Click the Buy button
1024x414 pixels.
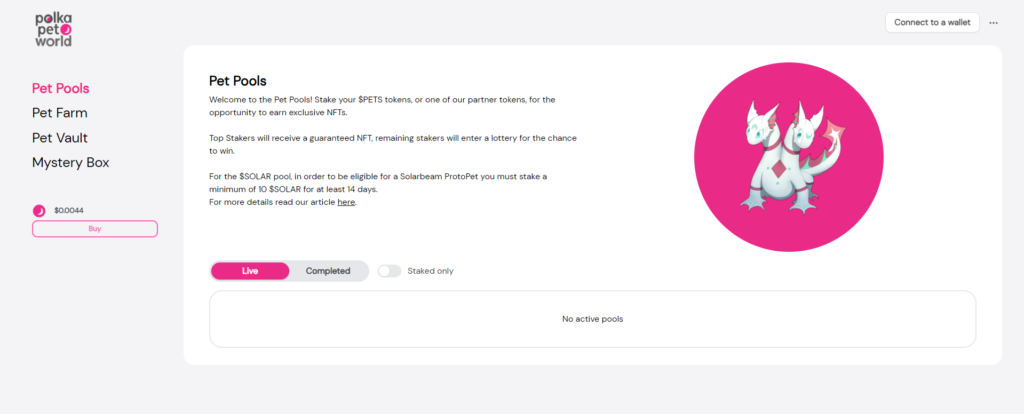point(95,229)
